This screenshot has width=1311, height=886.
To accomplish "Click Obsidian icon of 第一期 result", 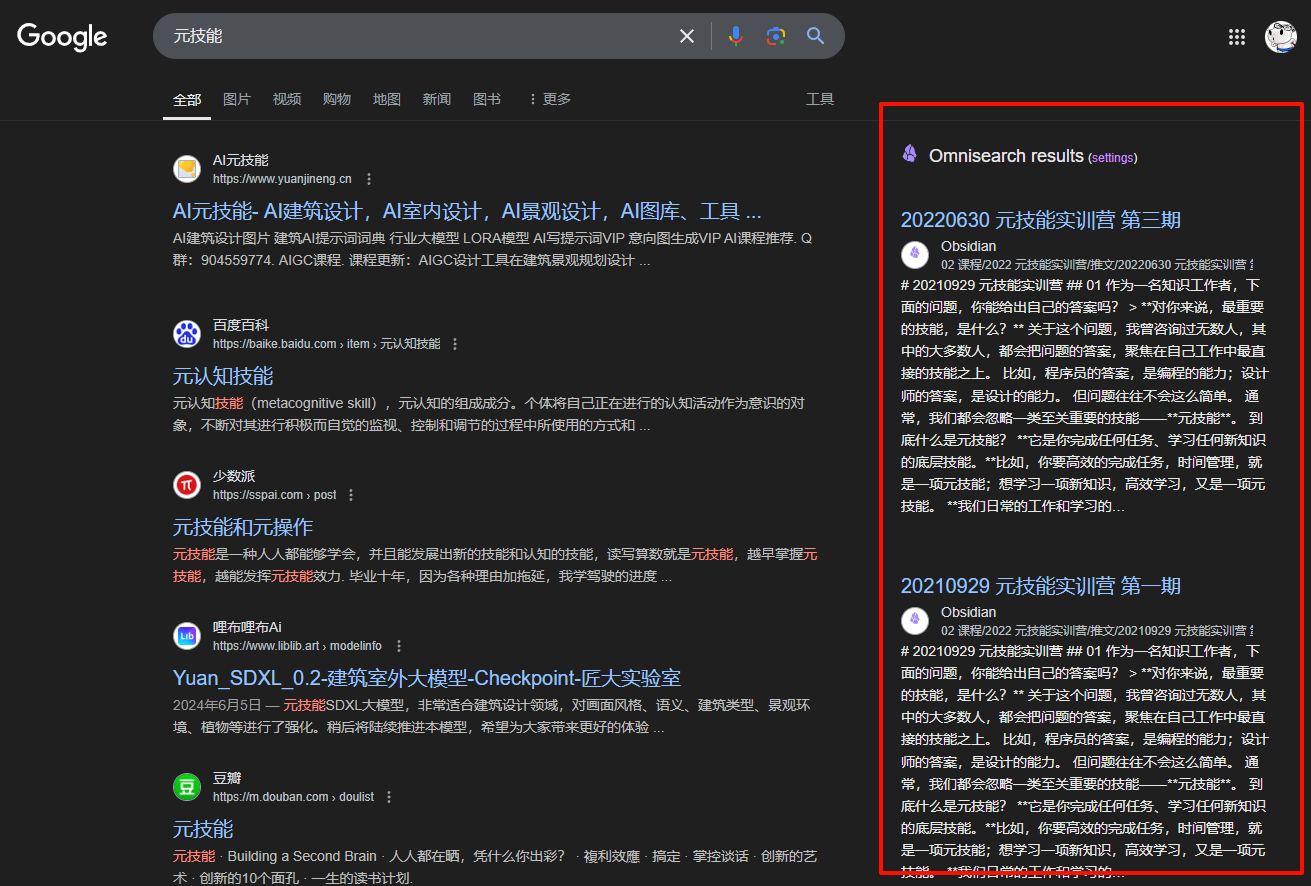I will (915, 621).
